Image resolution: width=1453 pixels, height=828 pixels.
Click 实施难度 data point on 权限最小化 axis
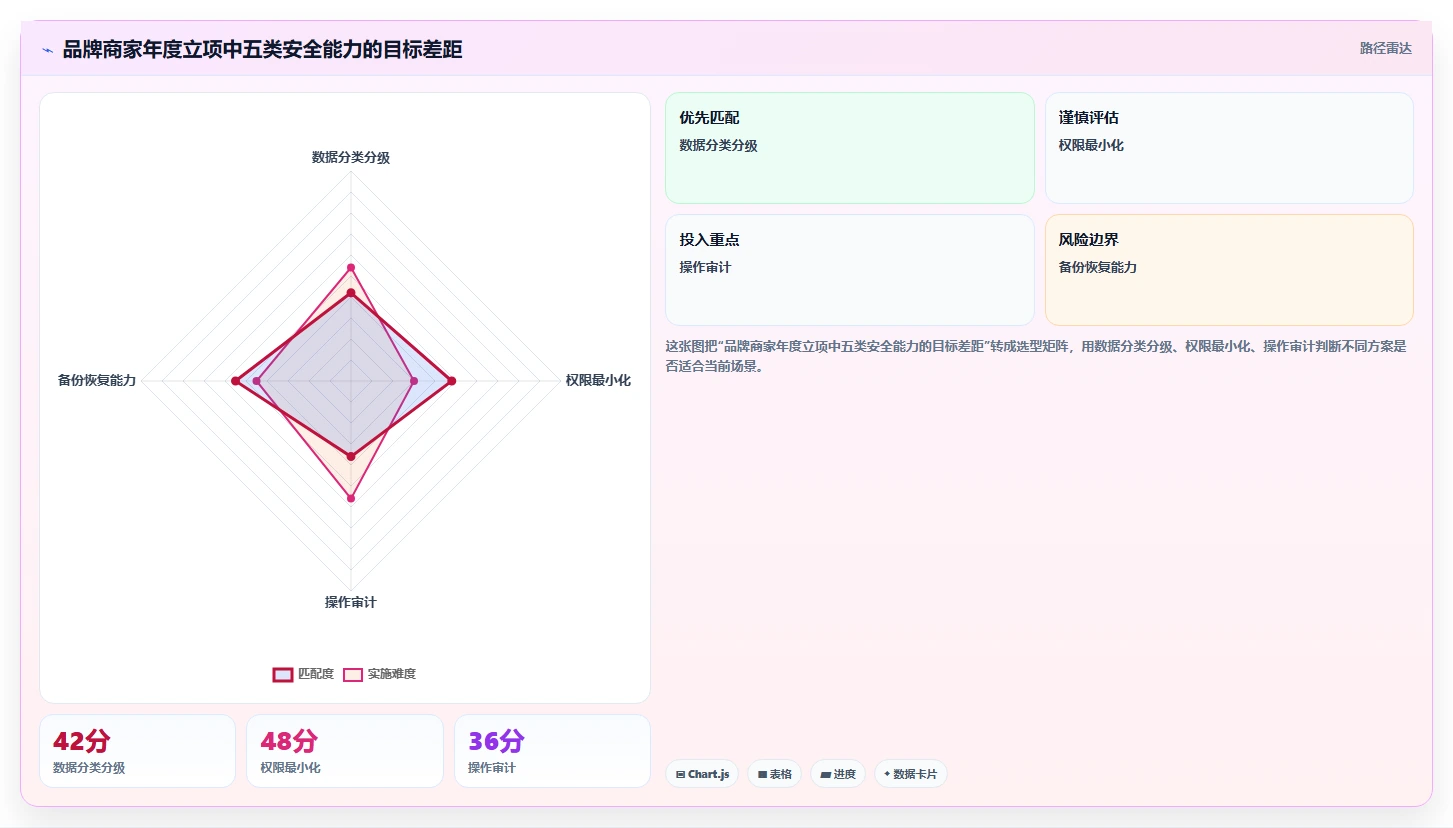[413, 381]
